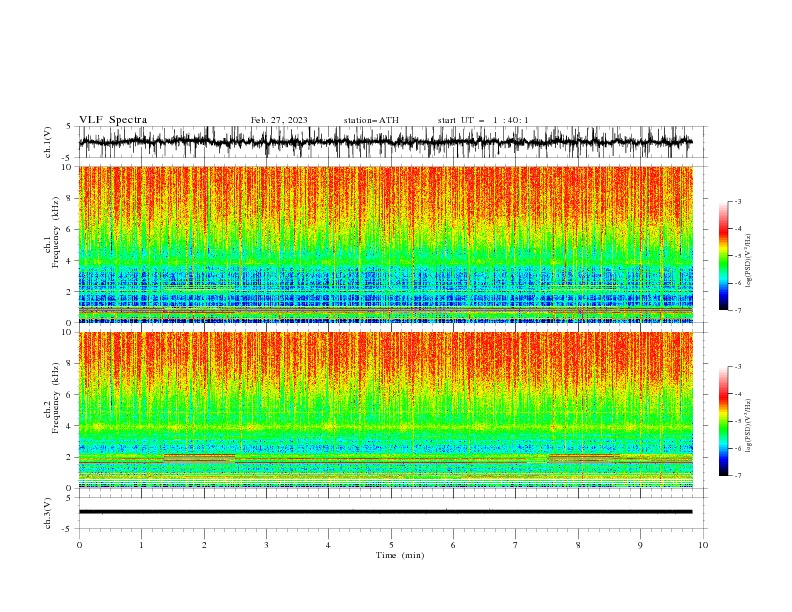Screen dimensions: 792x612
Task: Click the ch.2 spectrogram color bar
Action: (x=723, y=421)
